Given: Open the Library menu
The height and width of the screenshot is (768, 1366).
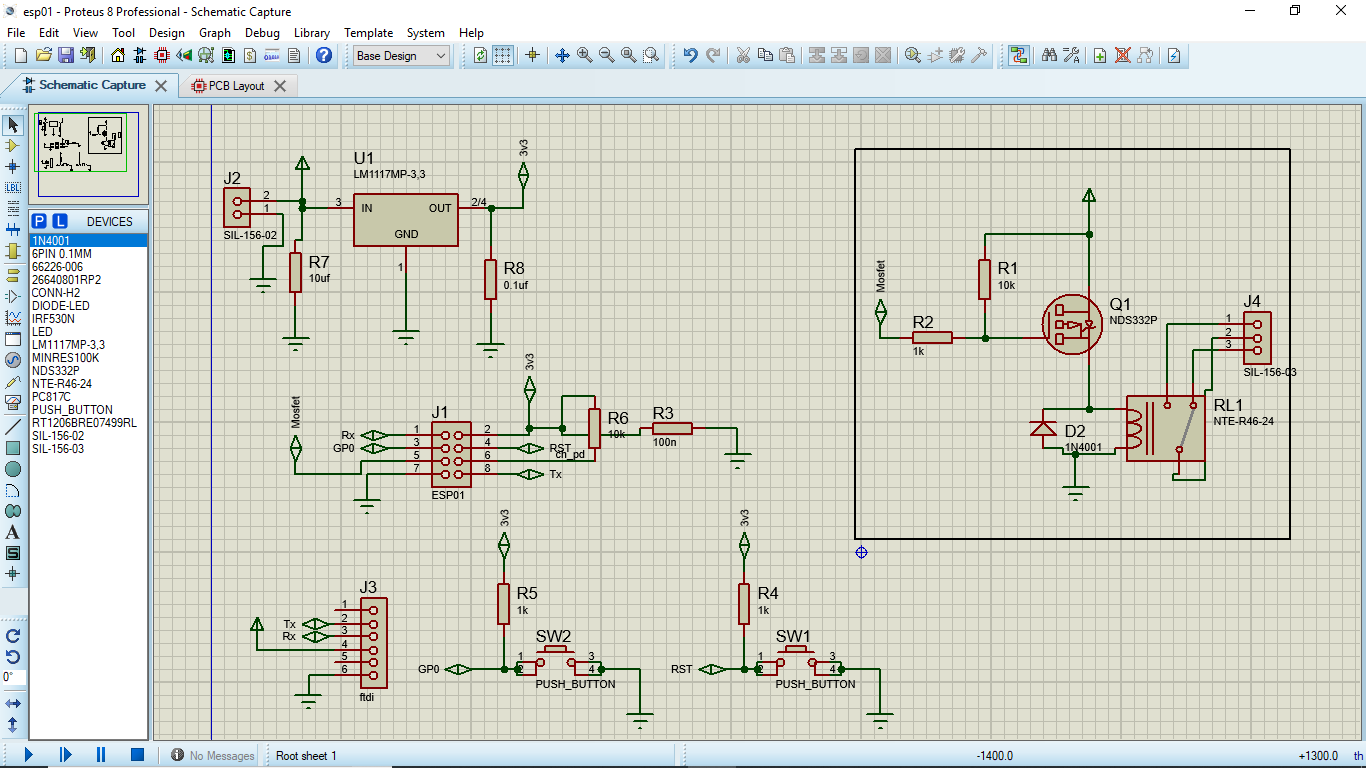Looking at the screenshot, I should 312,33.
